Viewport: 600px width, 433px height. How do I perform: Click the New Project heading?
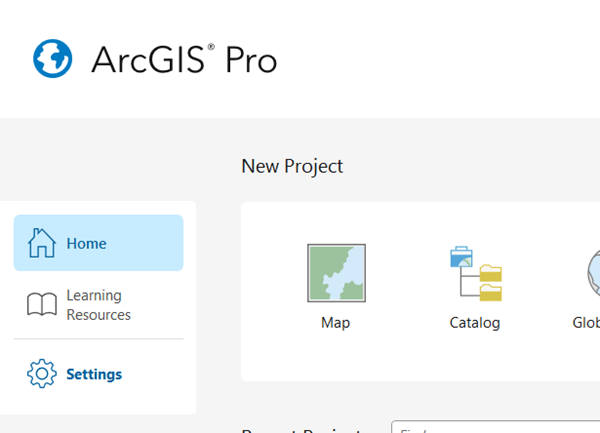292,166
